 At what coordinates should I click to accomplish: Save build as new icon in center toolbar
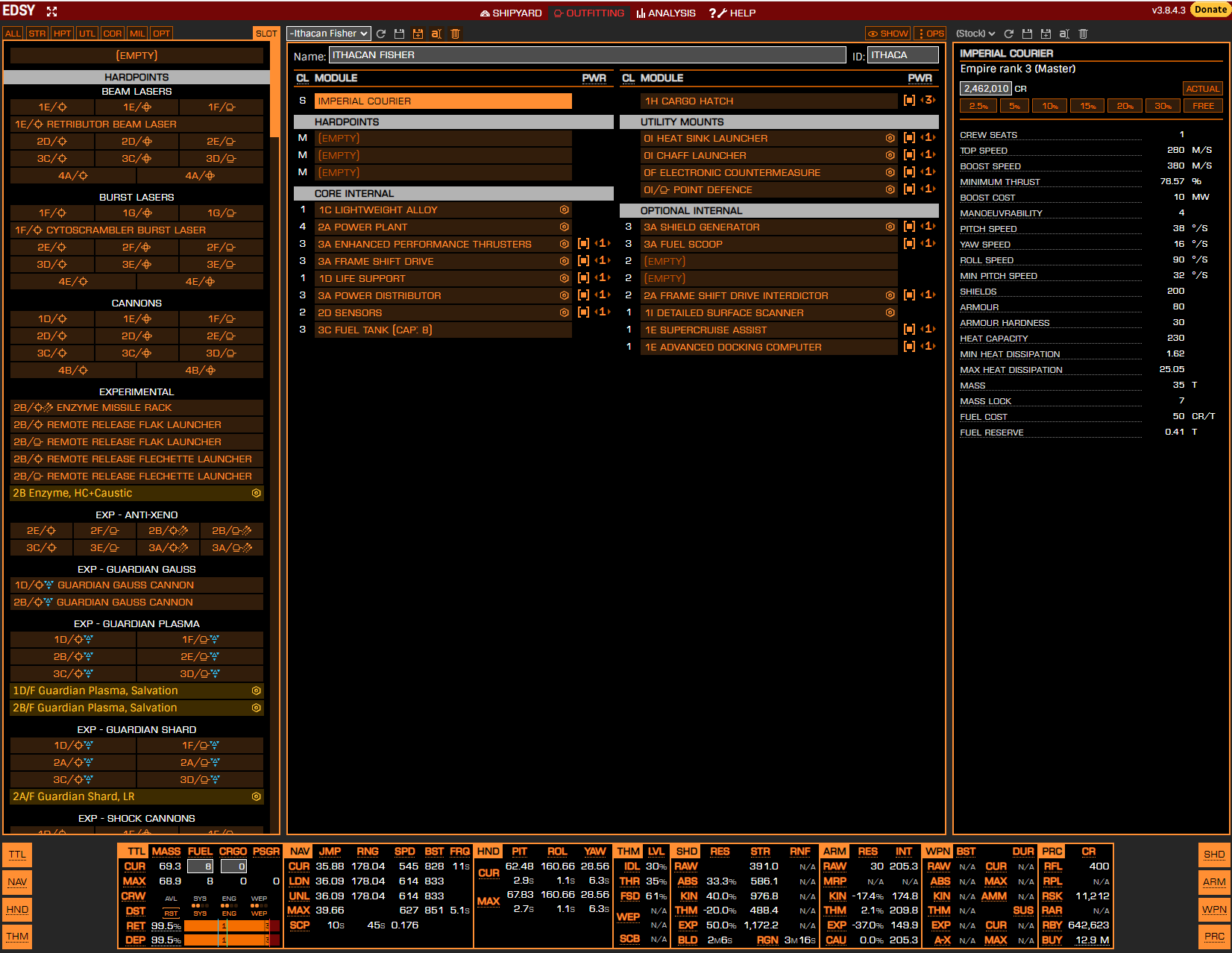tap(418, 34)
